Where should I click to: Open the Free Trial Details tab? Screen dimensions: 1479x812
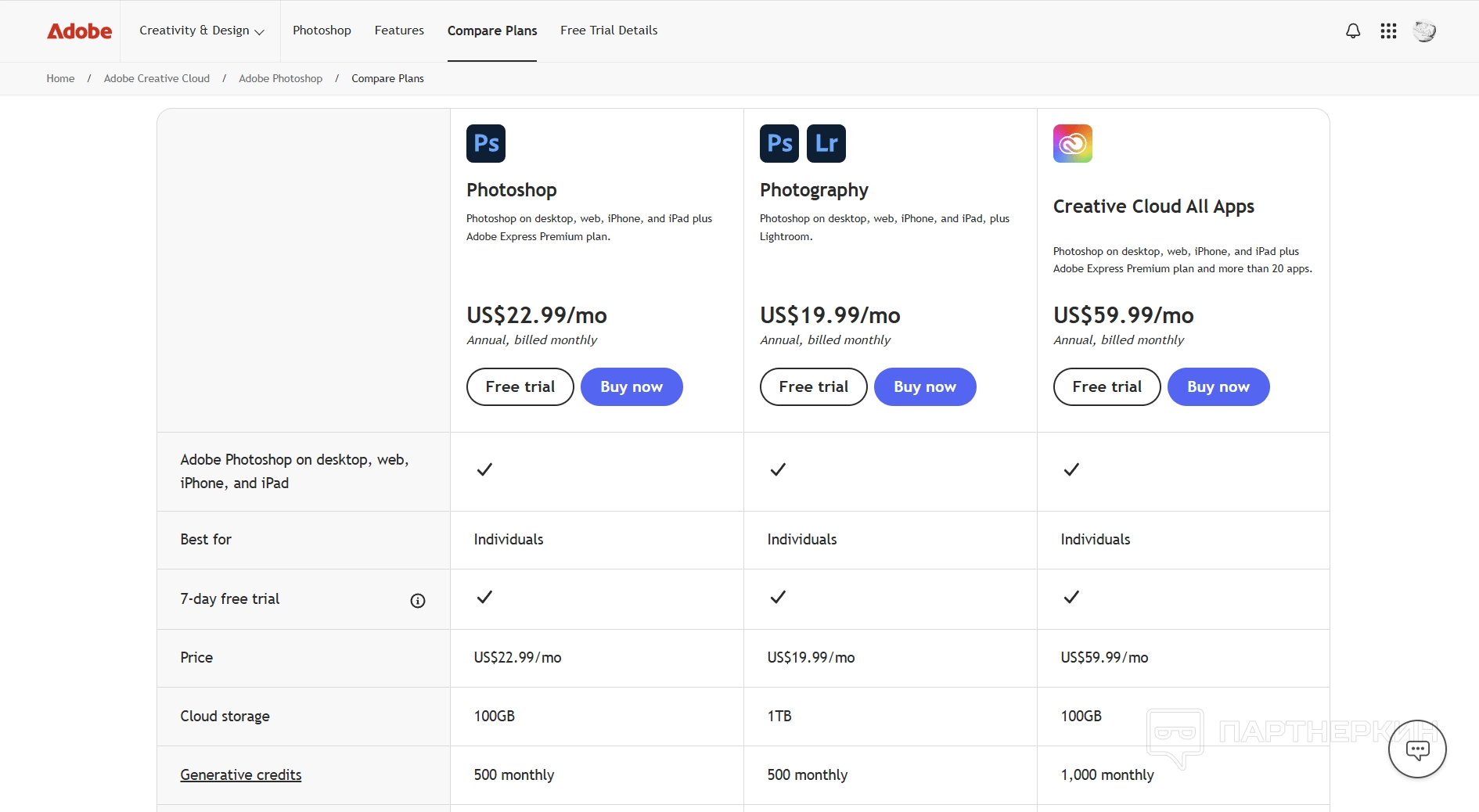pos(609,31)
